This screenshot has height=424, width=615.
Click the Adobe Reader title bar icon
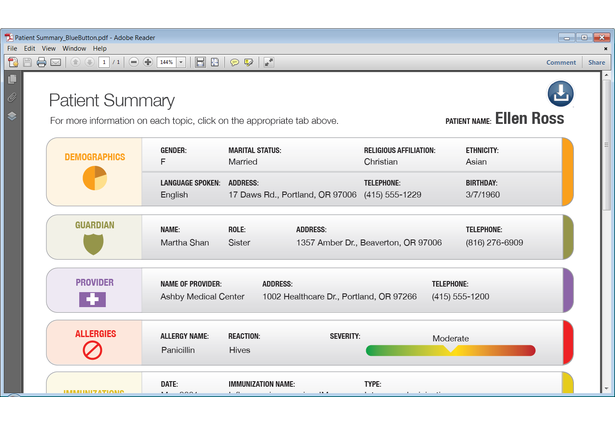click(x=9, y=37)
